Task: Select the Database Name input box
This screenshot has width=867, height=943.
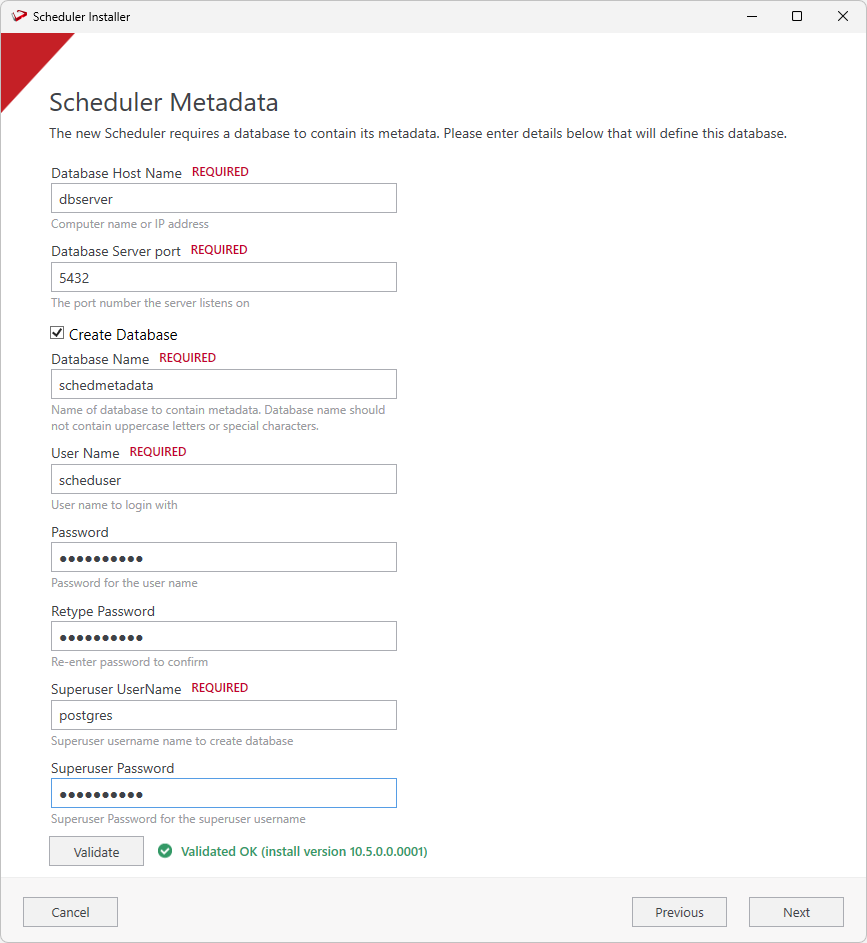Action: pyautogui.click(x=224, y=385)
